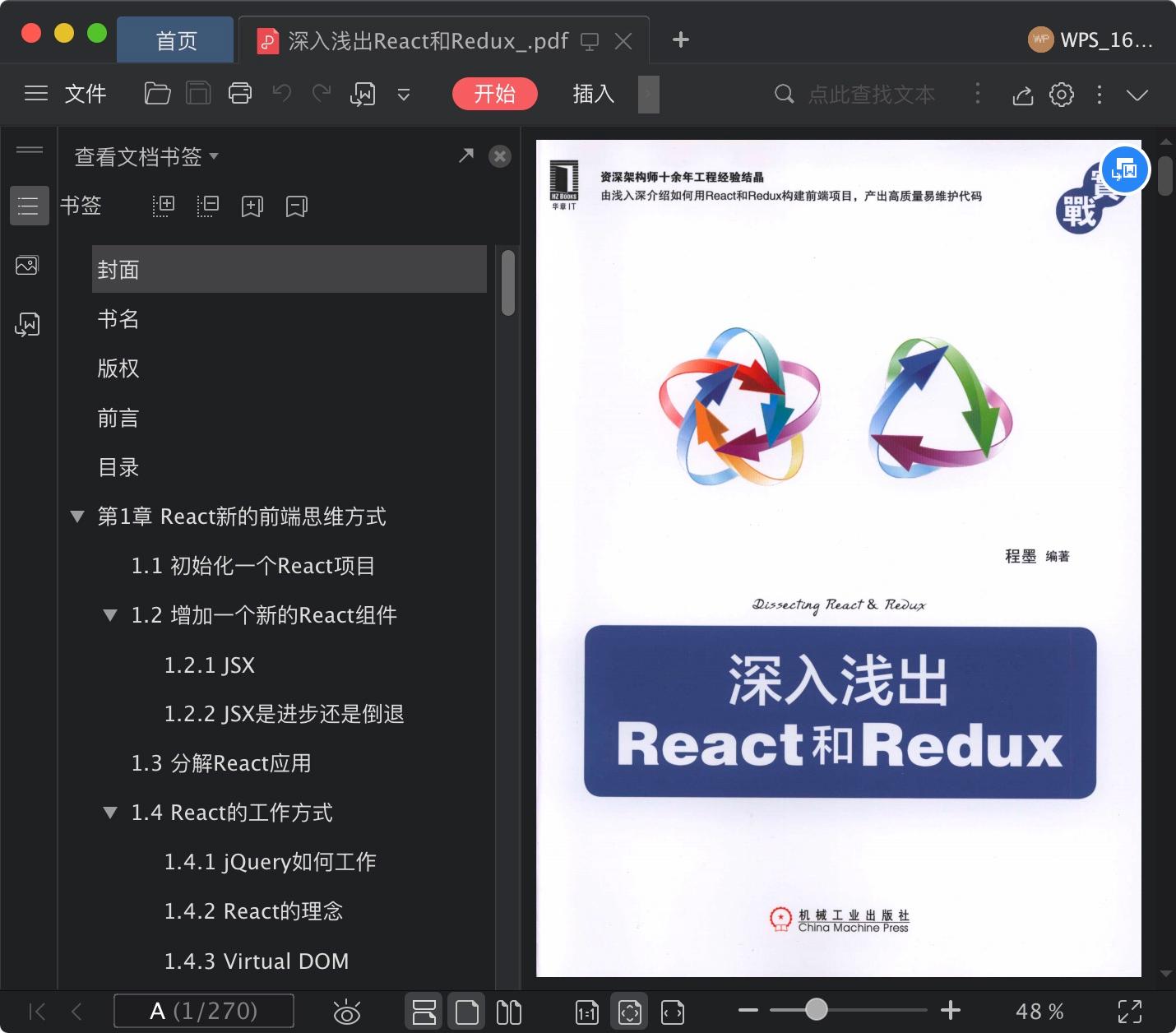Open bookmark 1.3 分解React应用
Viewport: 1176px width, 1033px height.
coord(221,763)
